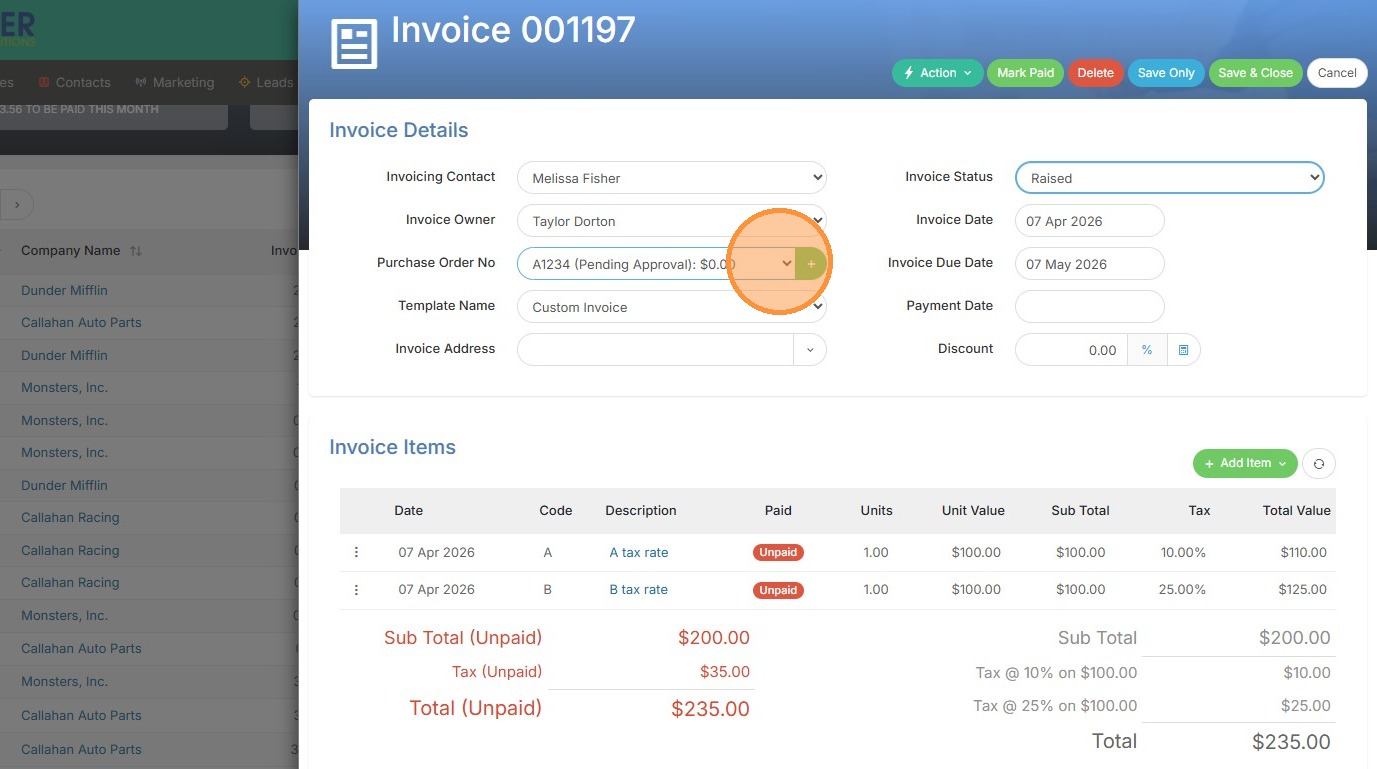Viewport: 1377px width, 769px height.
Task: Click the Company Name sort arrows
Action: click(x=136, y=251)
